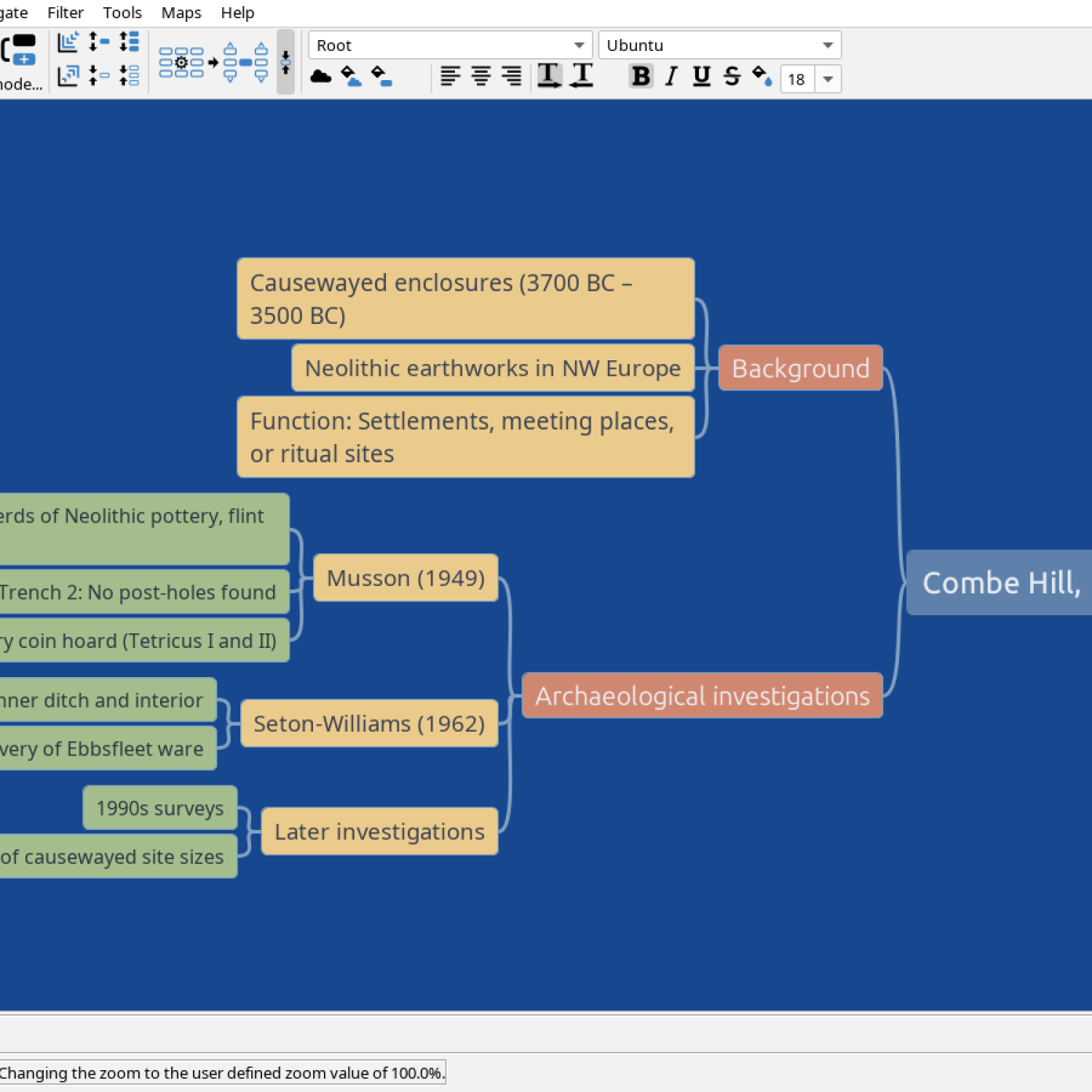The height and width of the screenshot is (1092, 1092).
Task: Click the Later investigations node
Action: (379, 831)
